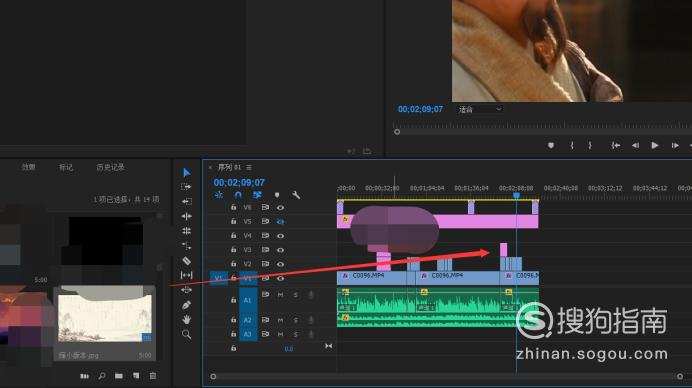Hide the V6 track with eye icon
692x388 pixels.
[280, 207]
